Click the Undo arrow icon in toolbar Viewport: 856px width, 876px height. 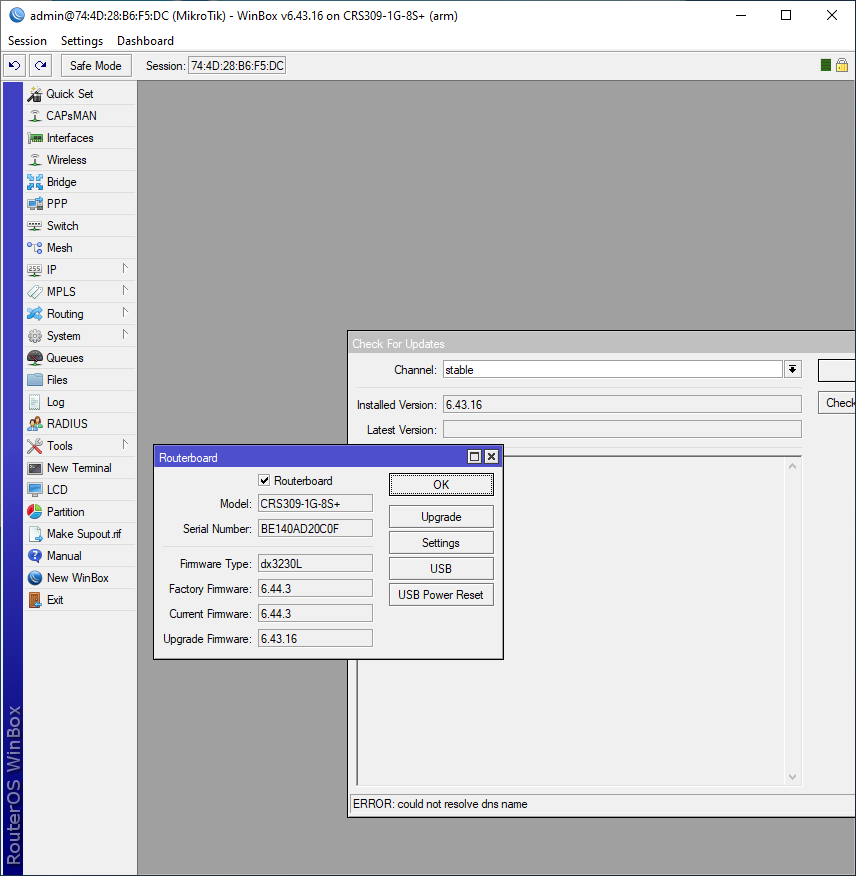point(15,65)
